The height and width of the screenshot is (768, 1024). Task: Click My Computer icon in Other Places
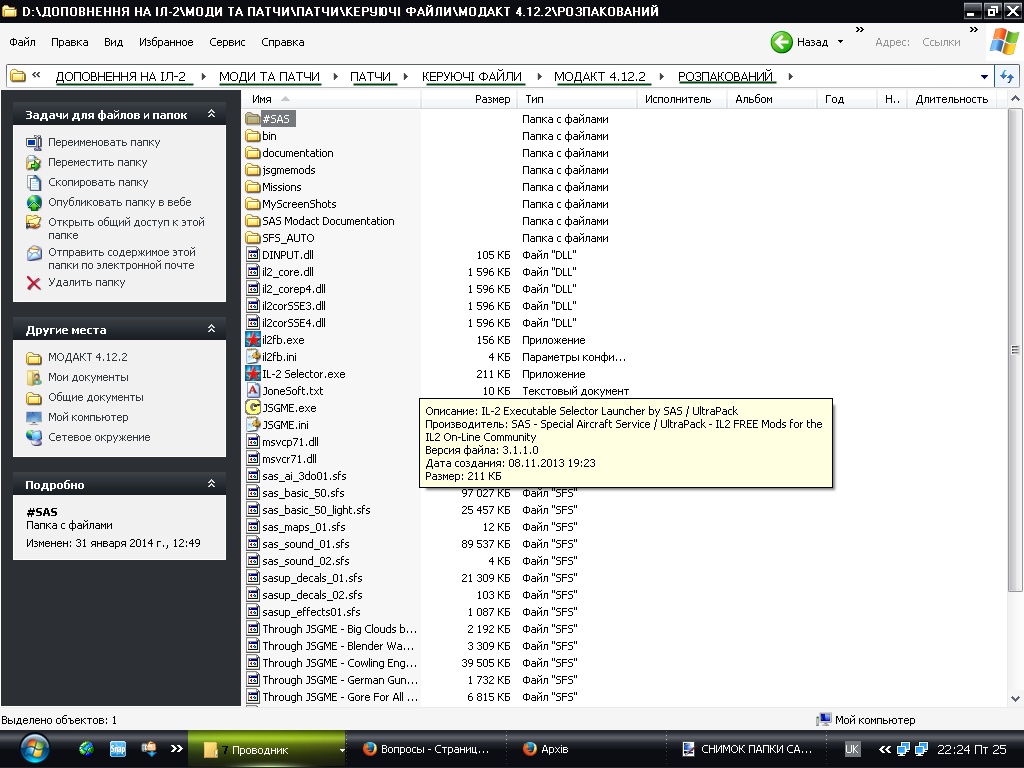[x=34, y=417]
